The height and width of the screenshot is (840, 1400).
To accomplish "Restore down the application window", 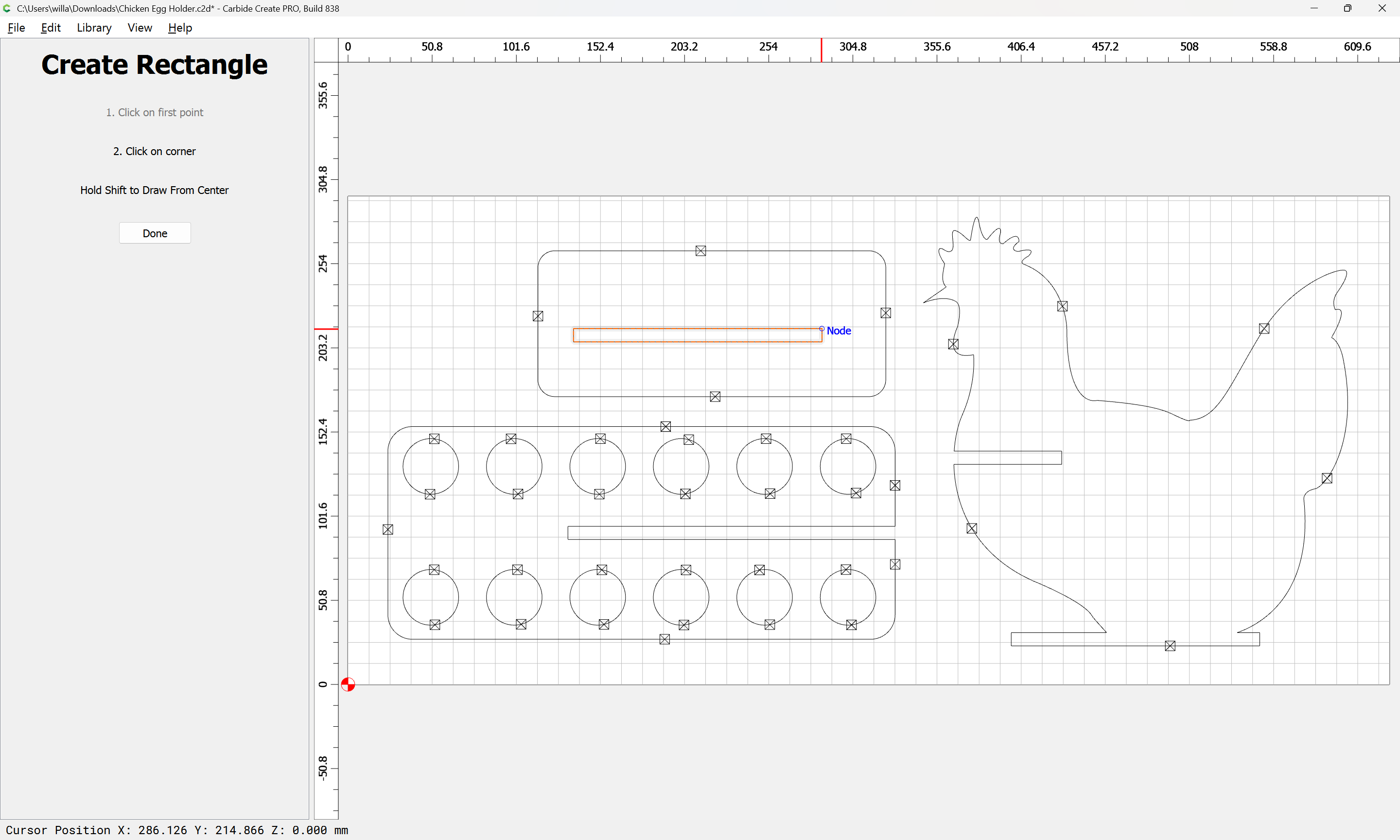I will [1347, 8].
